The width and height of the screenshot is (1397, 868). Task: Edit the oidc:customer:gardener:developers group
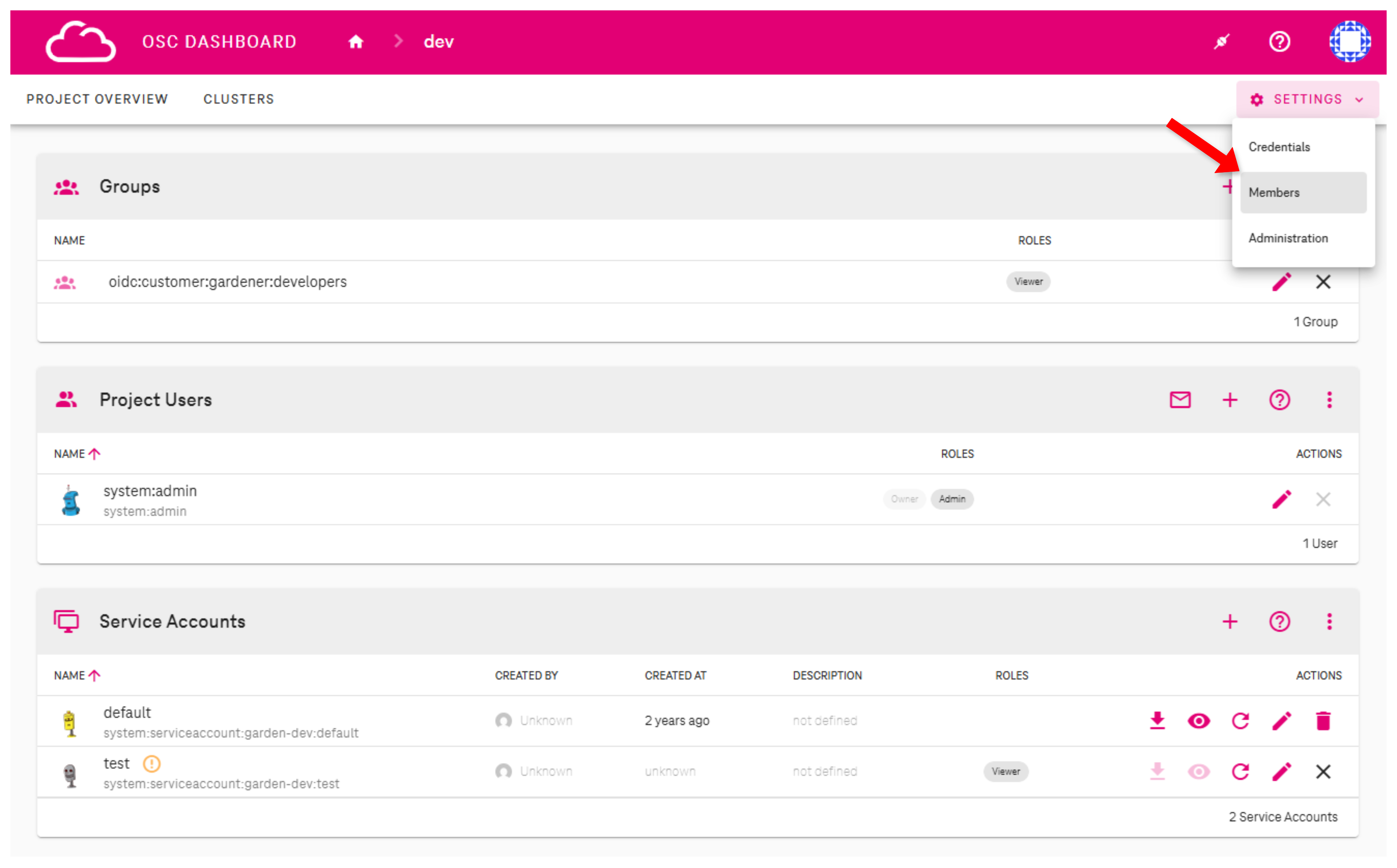point(1281,282)
